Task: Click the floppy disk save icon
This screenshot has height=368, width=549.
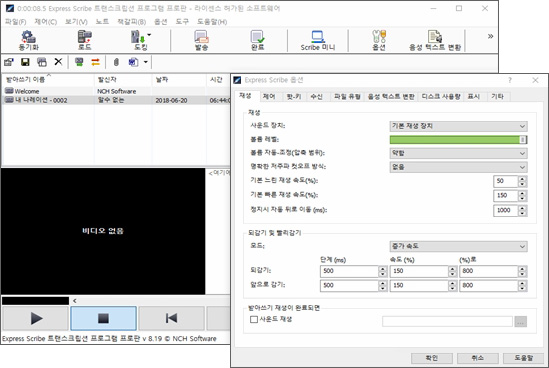Action: (25, 62)
